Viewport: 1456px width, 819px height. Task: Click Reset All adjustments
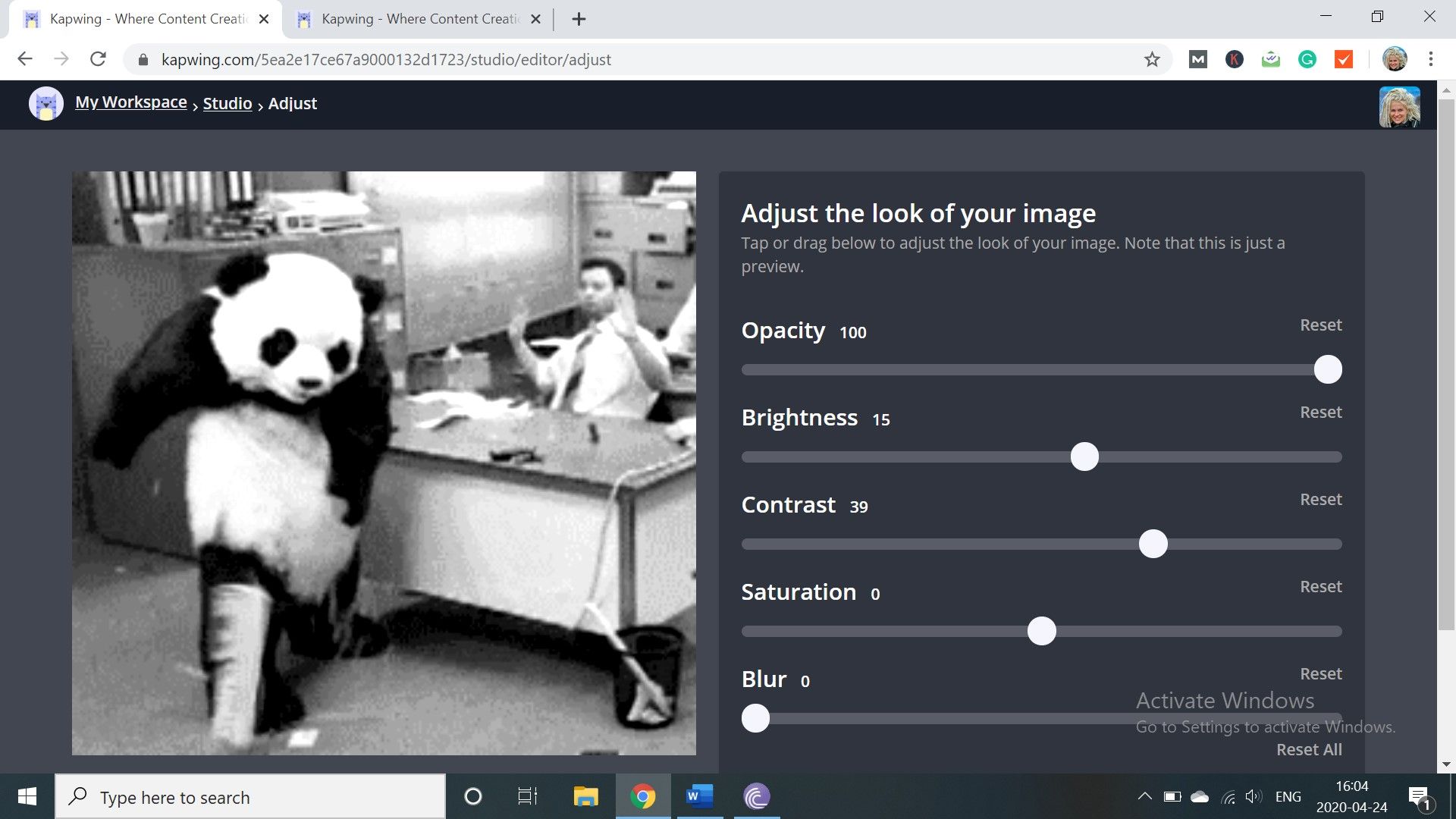1308,750
